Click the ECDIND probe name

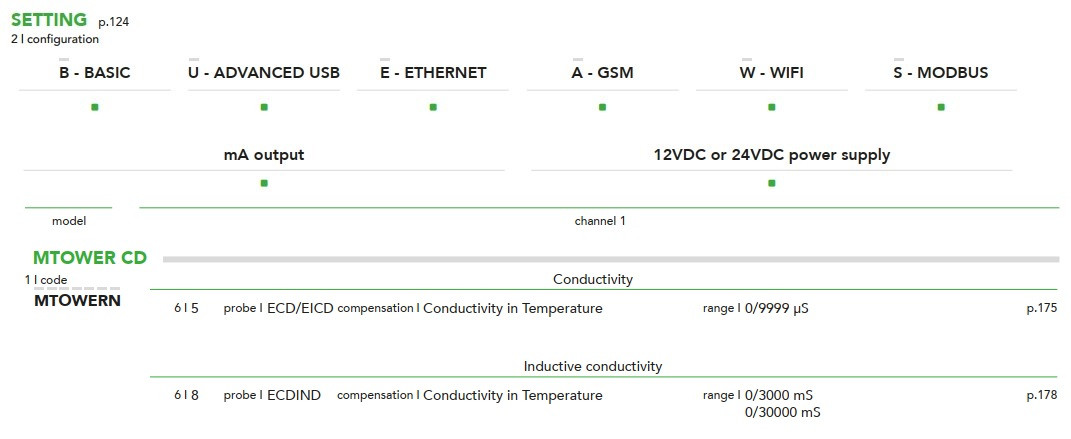point(294,395)
